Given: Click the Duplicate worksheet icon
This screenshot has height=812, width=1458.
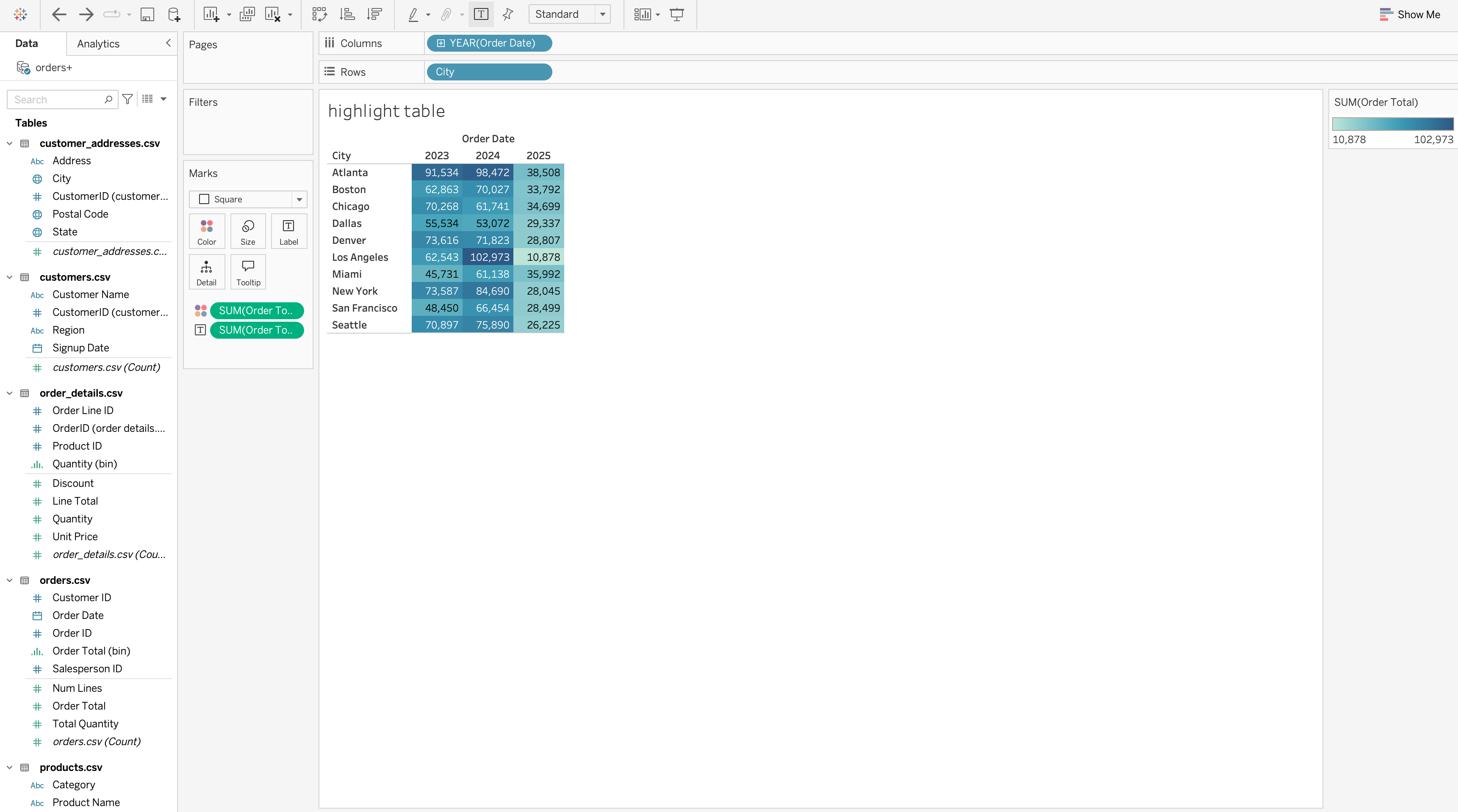Looking at the screenshot, I should pos(247,14).
